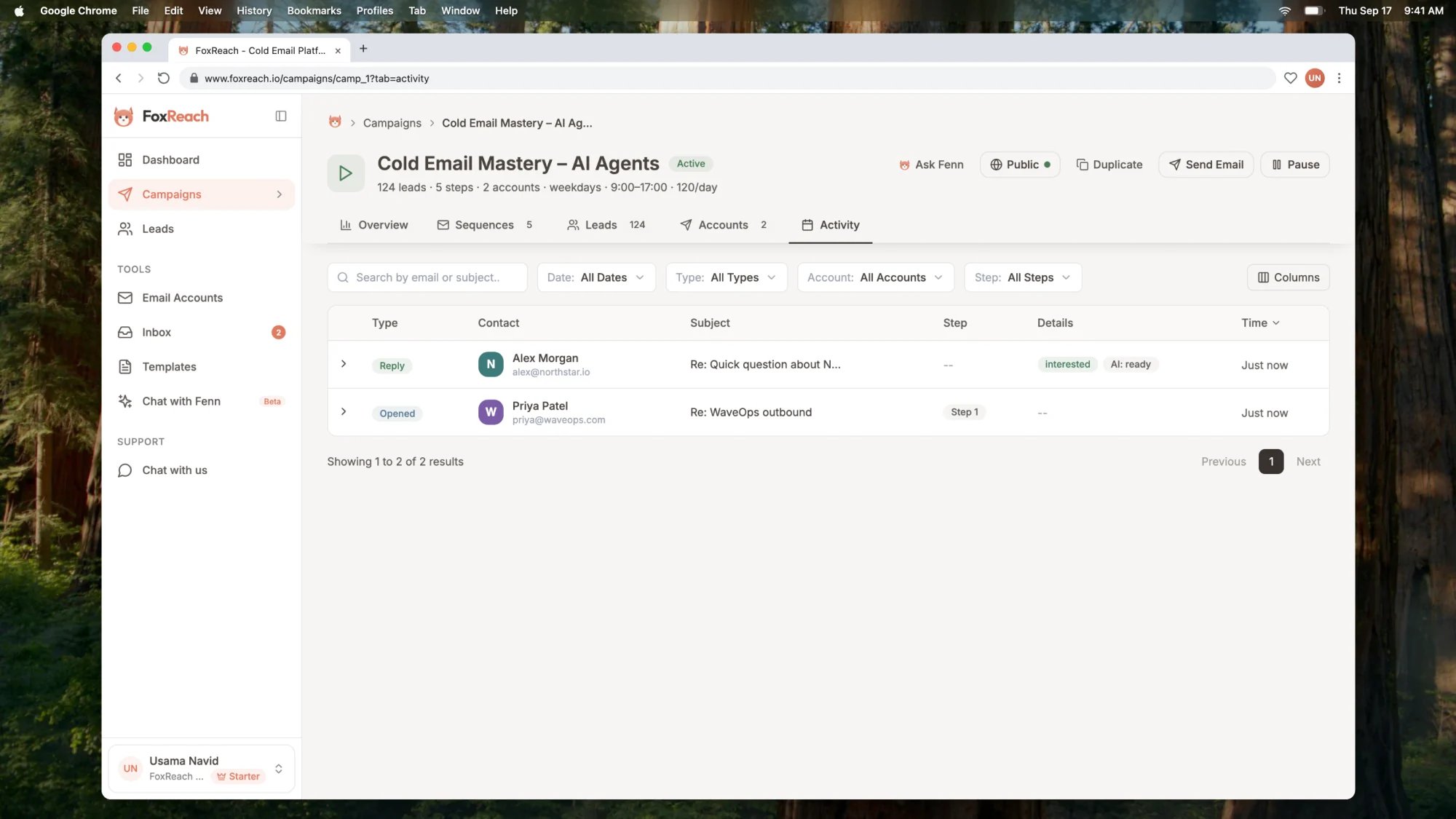Open Leads page in sidebar
The height and width of the screenshot is (819, 1456).
coord(202,229)
